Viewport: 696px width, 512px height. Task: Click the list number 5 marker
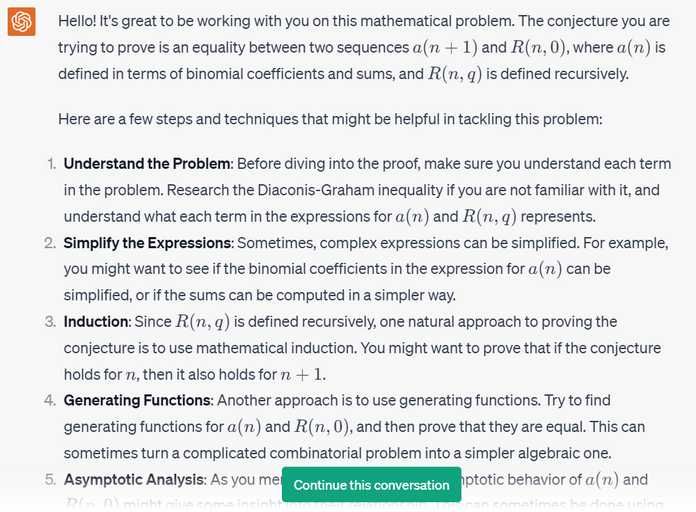(50, 480)
